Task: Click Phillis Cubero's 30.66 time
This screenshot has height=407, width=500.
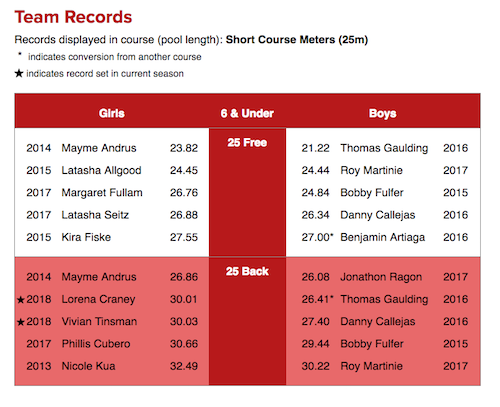Action: (x=184, y=344)
